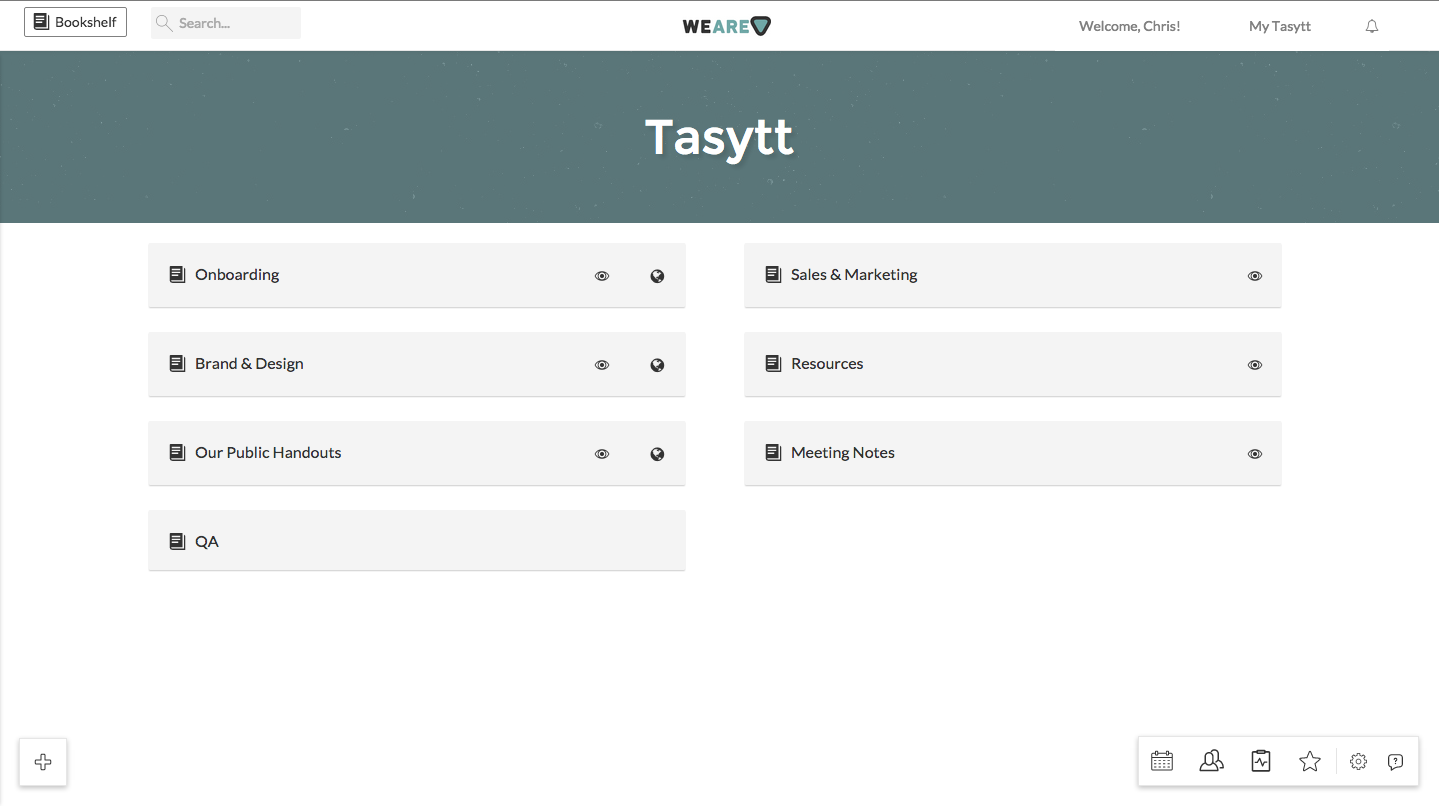Screen dimensions: 1439x806
Task: Click the globe icon on Brand & Design
Action: (x=657, y=364)
